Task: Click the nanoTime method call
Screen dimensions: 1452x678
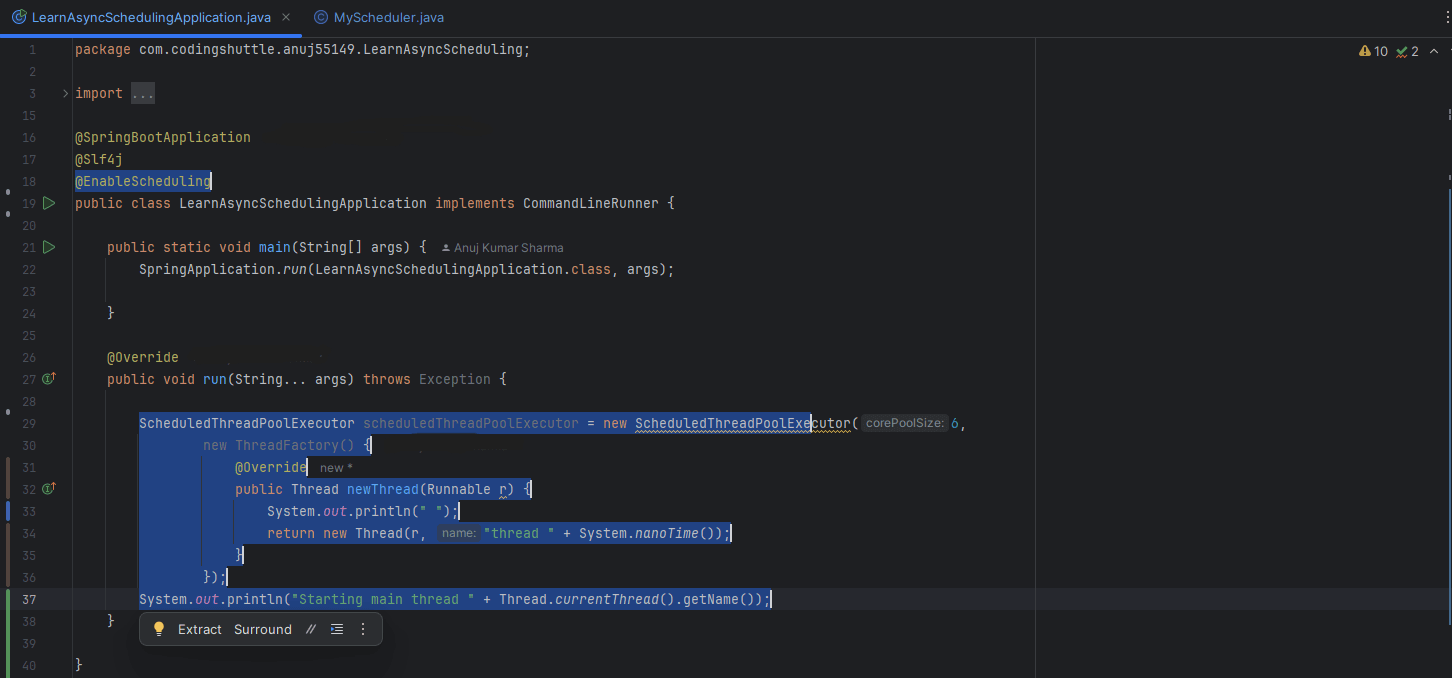Action: tap(667, 533)
